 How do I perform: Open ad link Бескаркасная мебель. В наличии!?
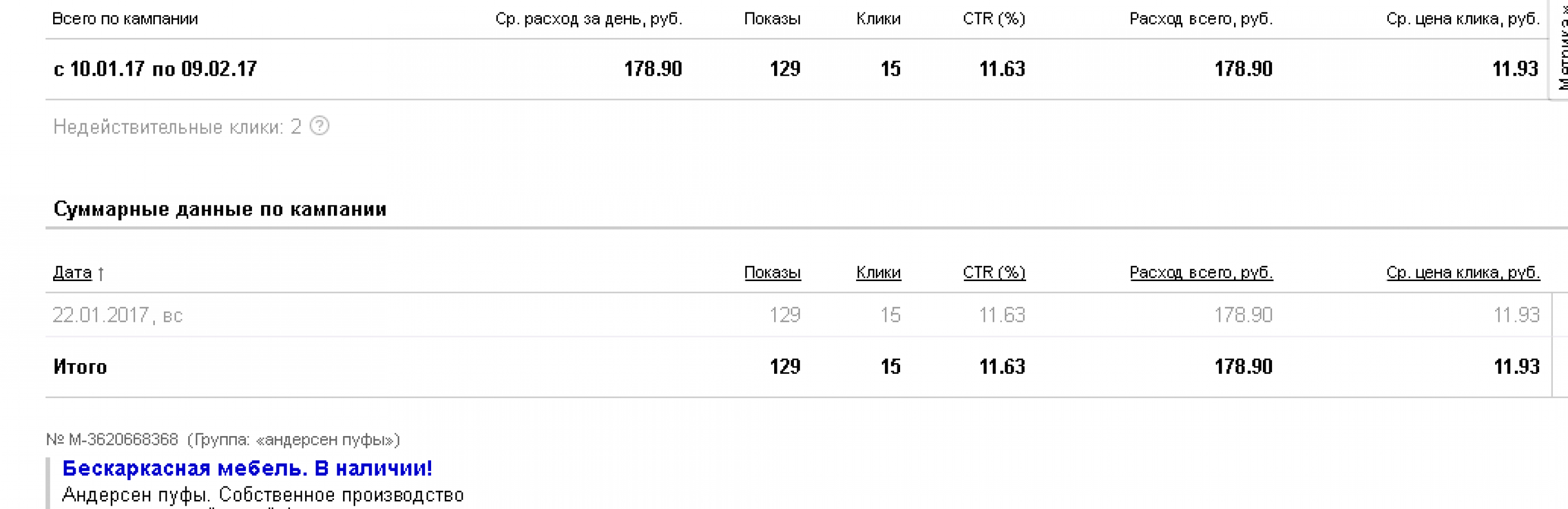coord(247,468)
